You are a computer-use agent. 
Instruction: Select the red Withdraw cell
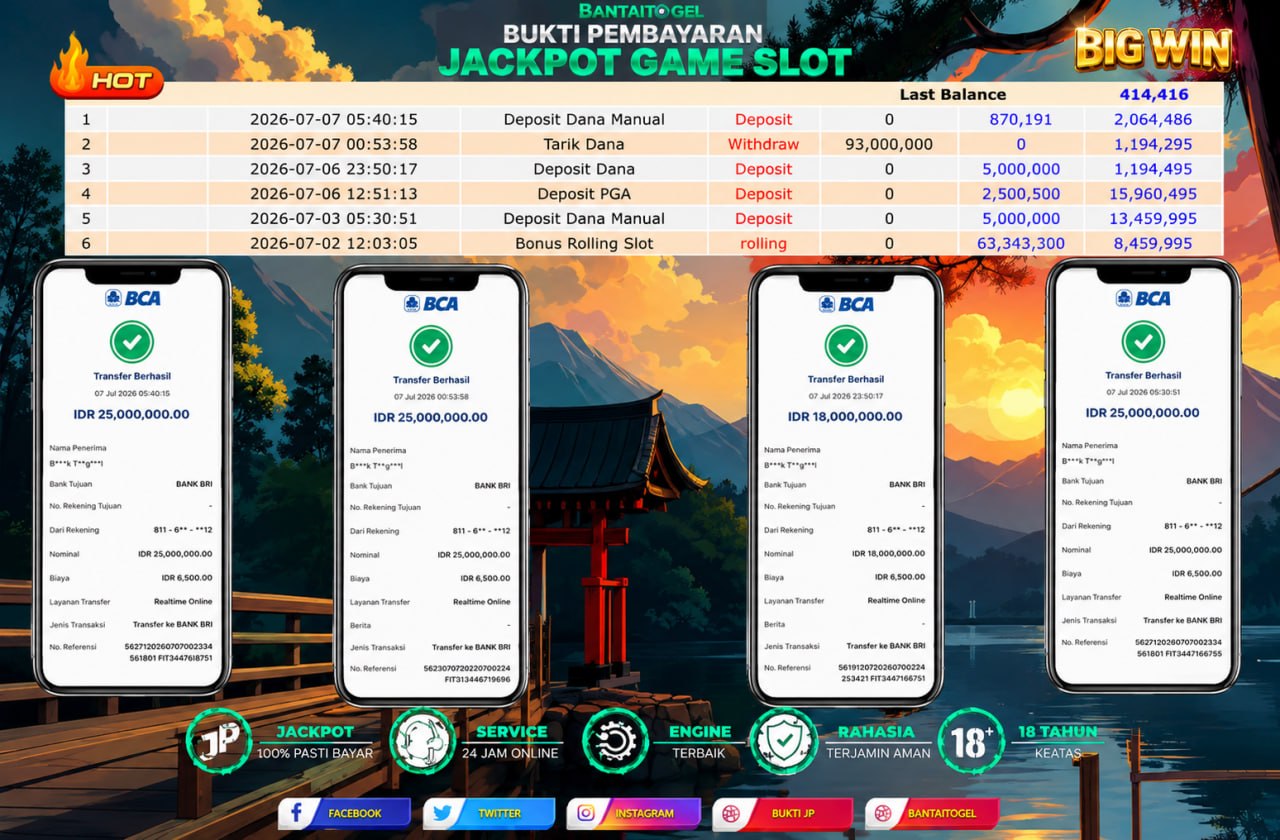coord(764,144)
